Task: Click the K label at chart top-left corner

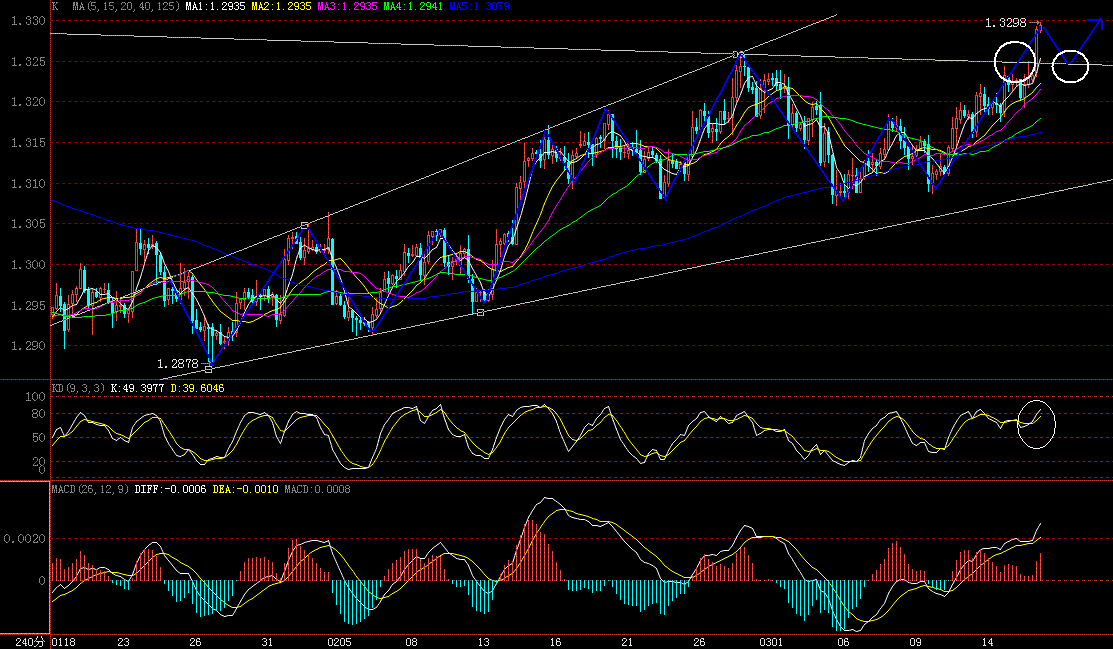Action: [x=55, y=6]
